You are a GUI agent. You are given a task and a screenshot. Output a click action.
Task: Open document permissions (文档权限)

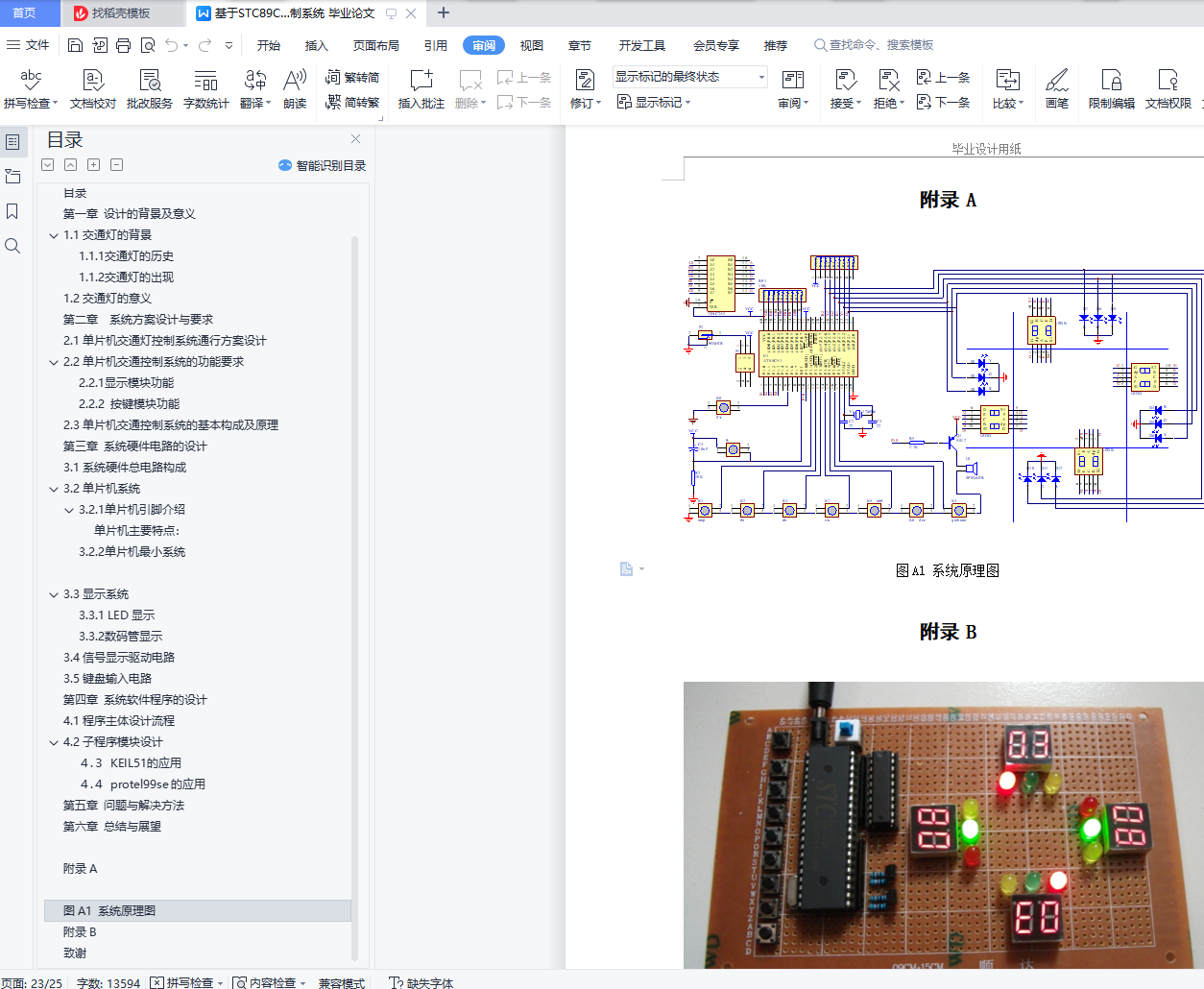tap(1168, 88)
